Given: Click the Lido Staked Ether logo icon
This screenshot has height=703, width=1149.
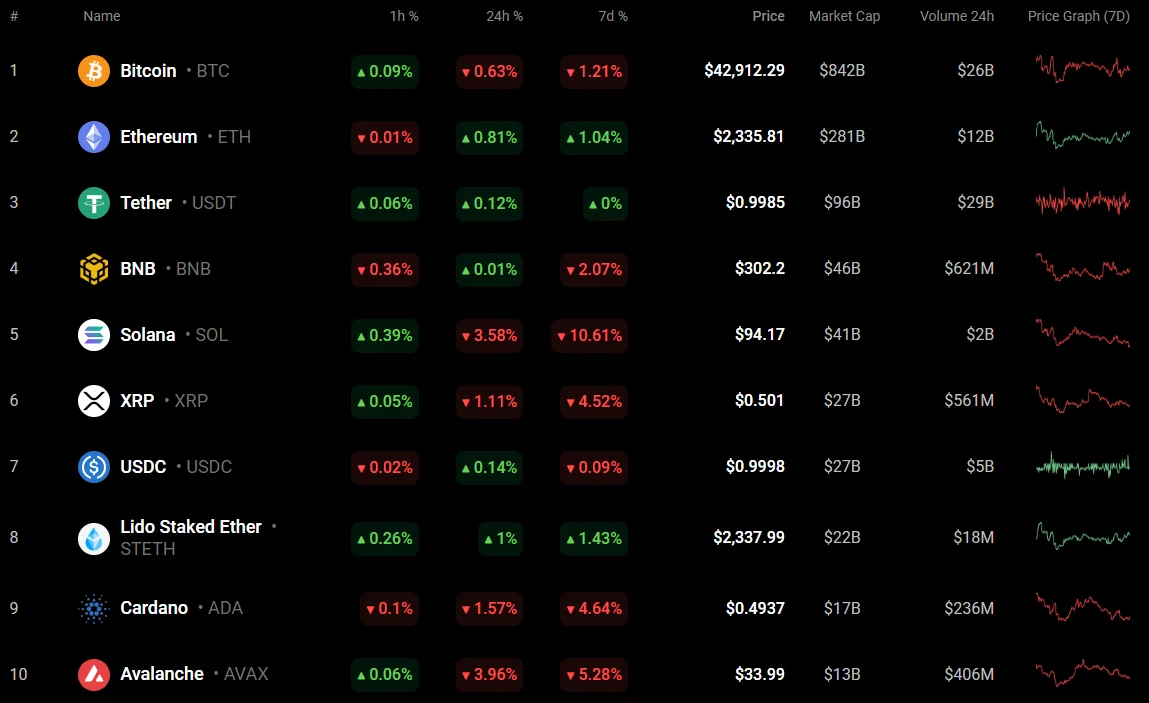Looking at the screenshot, I should click(94, 538).
